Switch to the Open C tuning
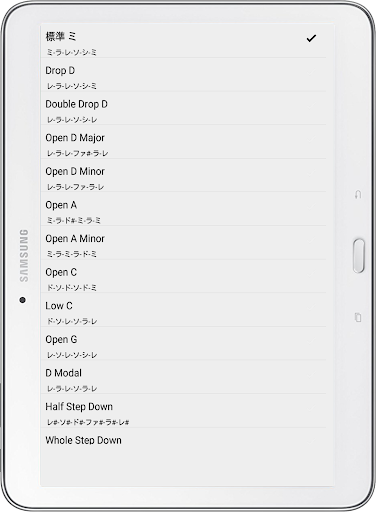376x512 pixels. coord(183,276)
